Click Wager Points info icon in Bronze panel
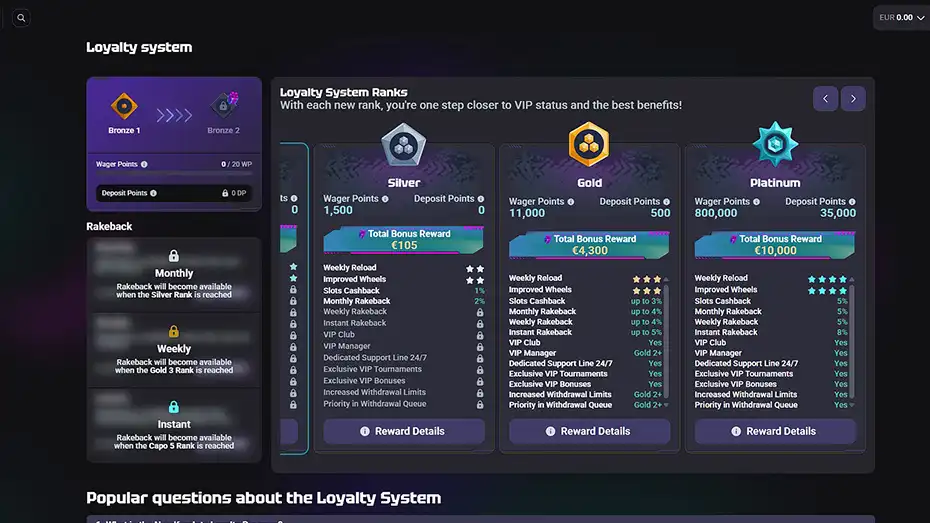This screenshot has height=523, width=930. coord(144,164)
